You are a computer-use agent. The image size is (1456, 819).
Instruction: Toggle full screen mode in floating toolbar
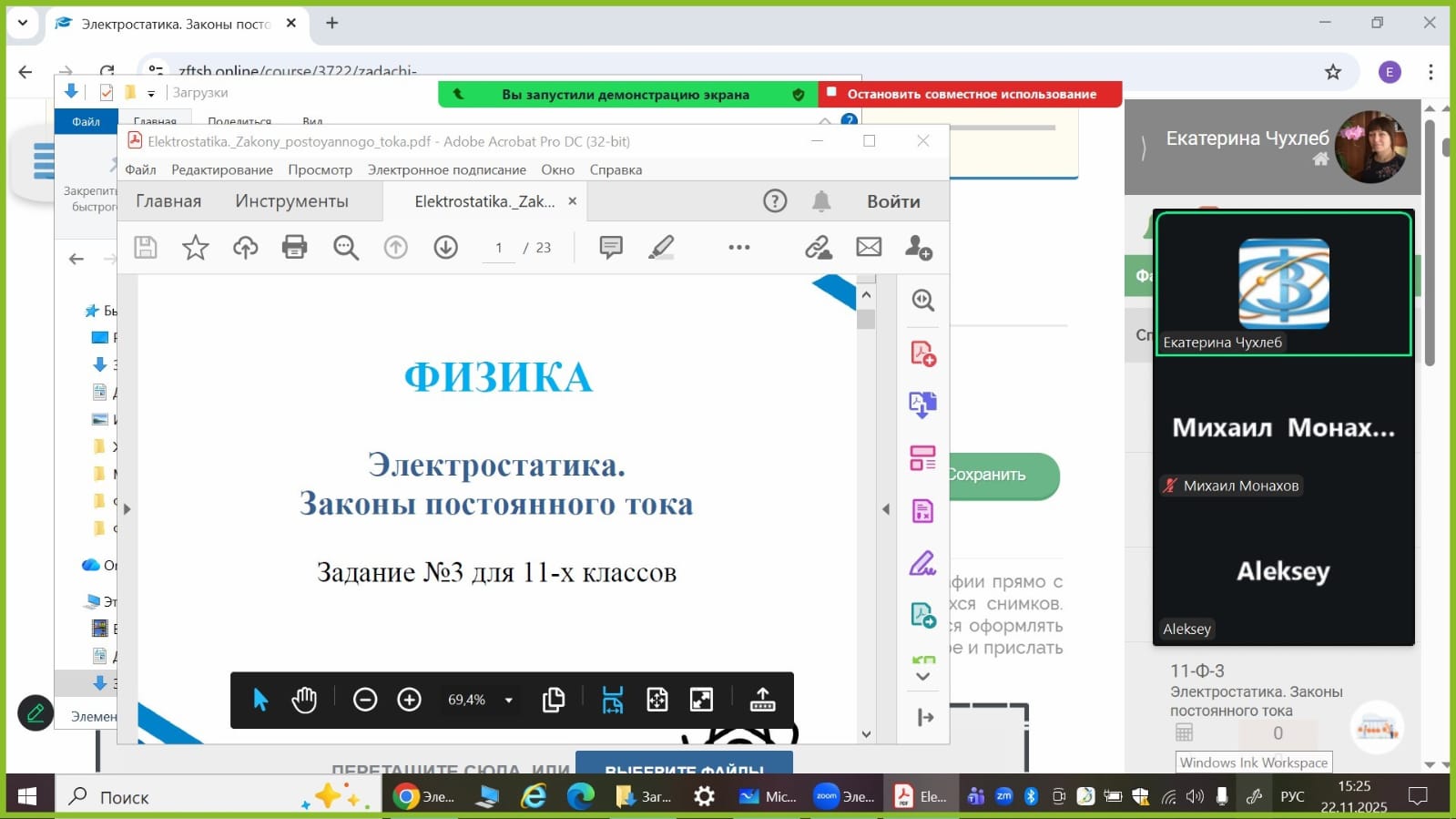point(701,700)
